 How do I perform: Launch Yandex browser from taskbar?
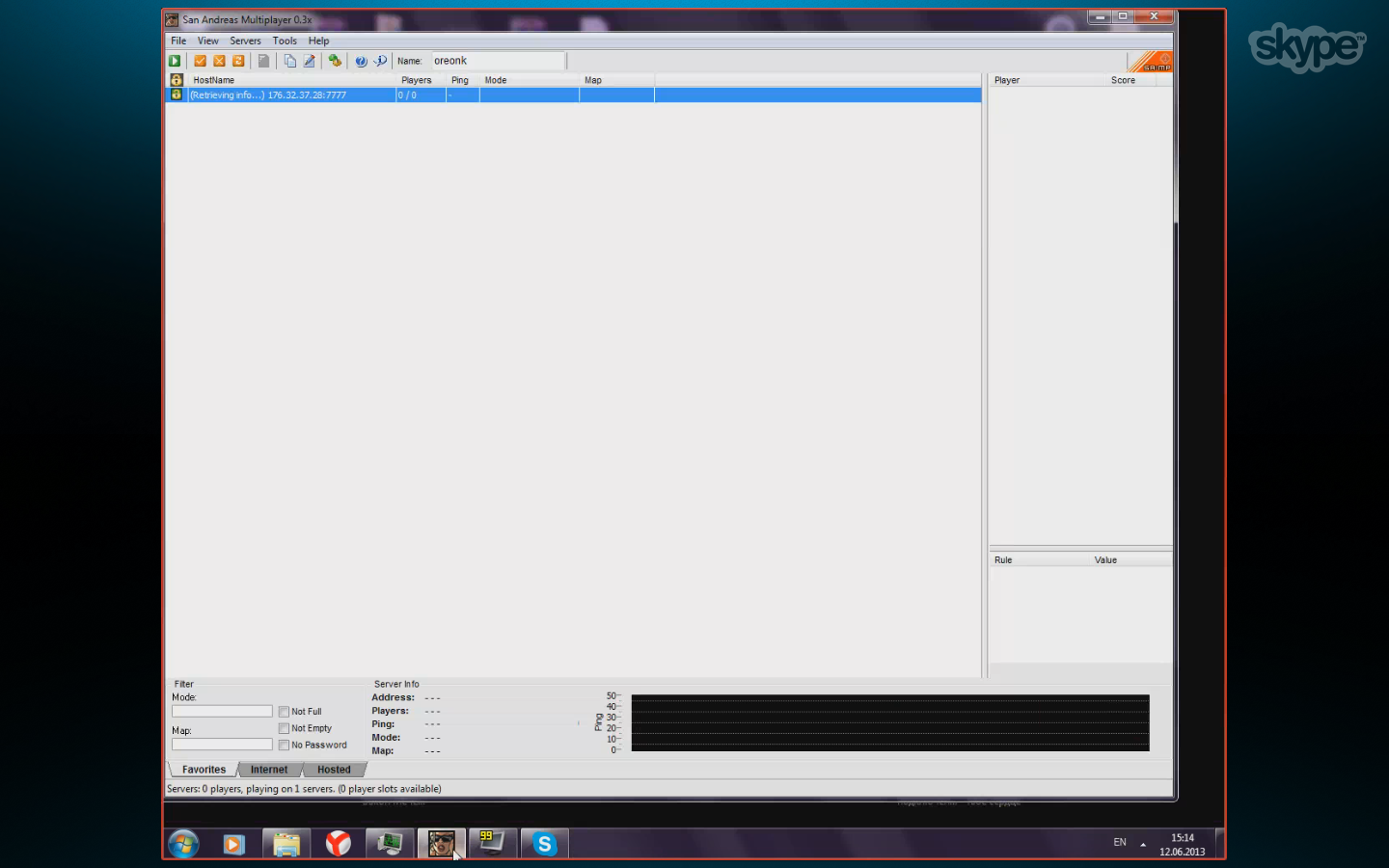pyautogui.click(x=338, y=844)
